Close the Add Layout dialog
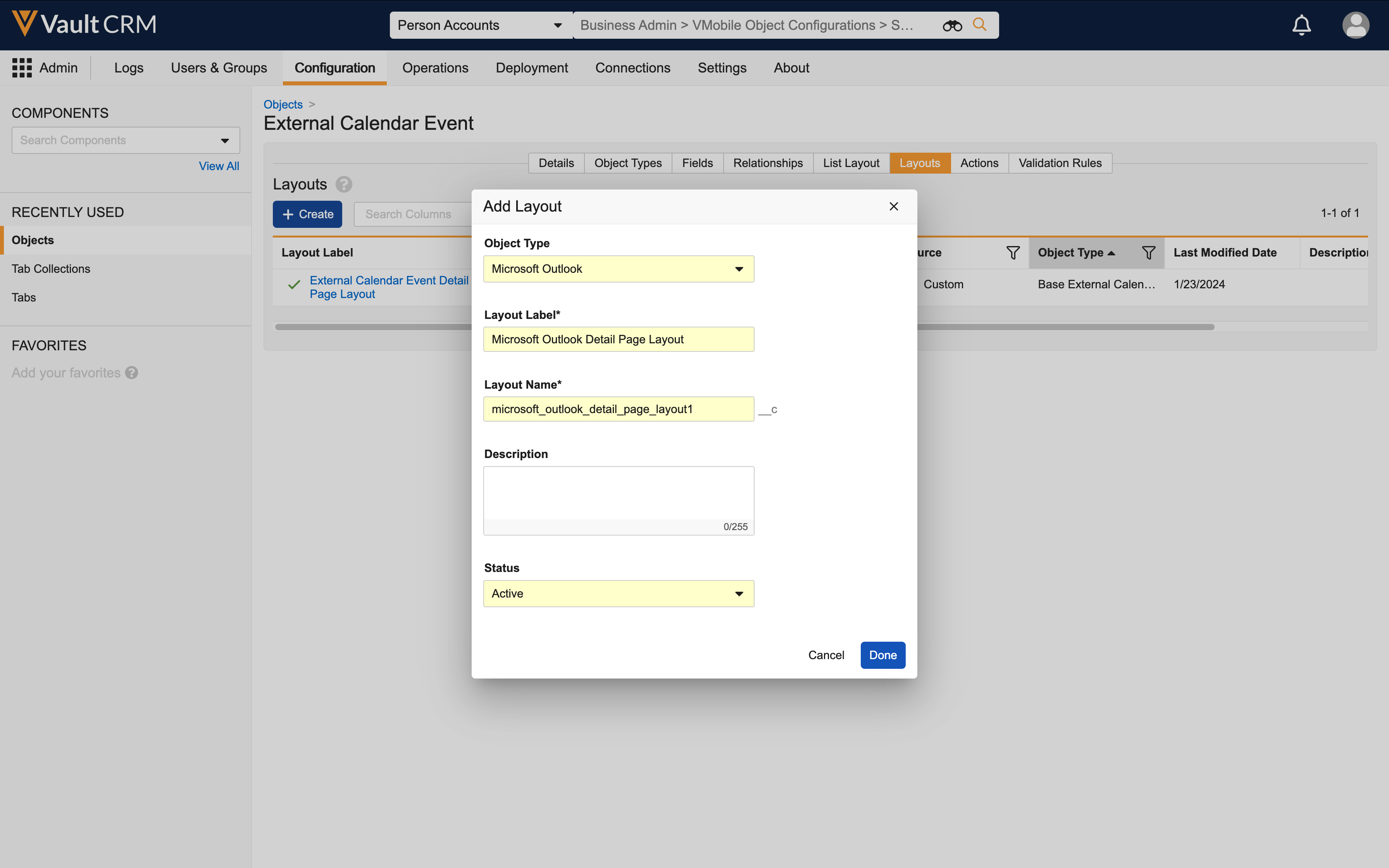The image size is (1389, 868). [x=894, y=207]
